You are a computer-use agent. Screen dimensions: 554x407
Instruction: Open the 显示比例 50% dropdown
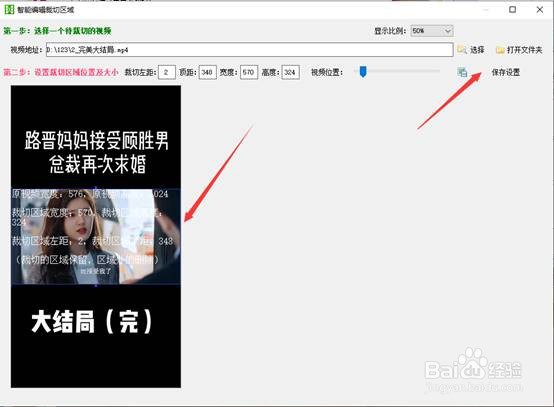pos(432,31)
